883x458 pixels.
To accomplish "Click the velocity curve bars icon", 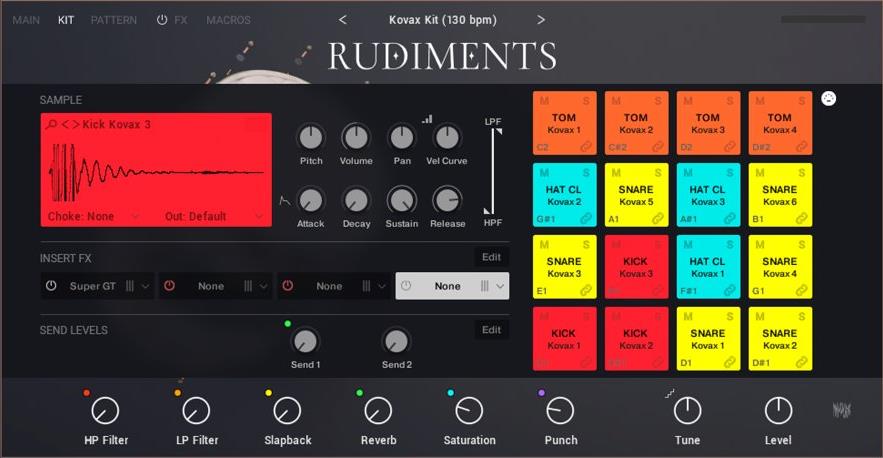I will 427,119.
